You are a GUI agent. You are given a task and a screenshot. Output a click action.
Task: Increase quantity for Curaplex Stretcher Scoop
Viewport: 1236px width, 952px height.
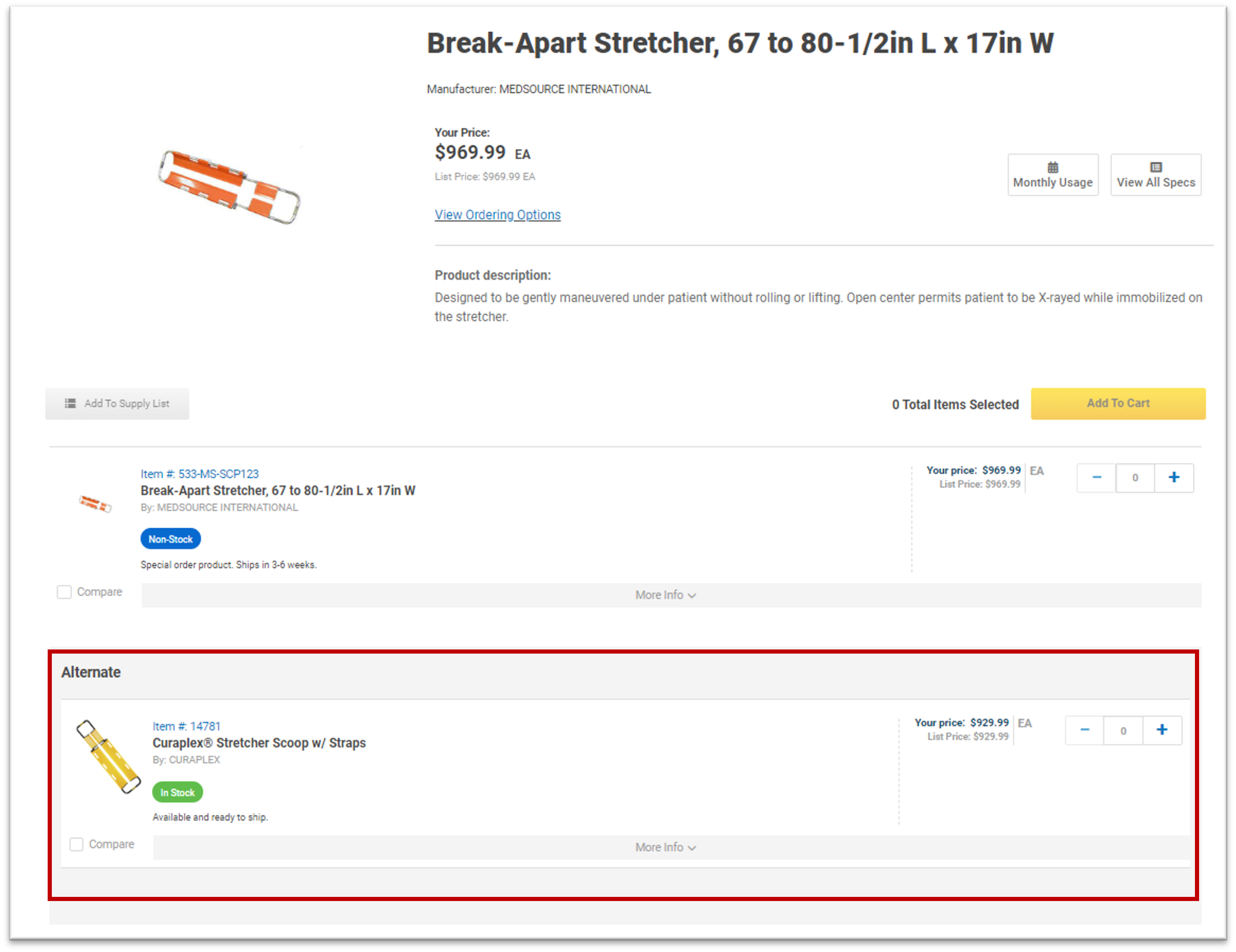coord(1162,730)
